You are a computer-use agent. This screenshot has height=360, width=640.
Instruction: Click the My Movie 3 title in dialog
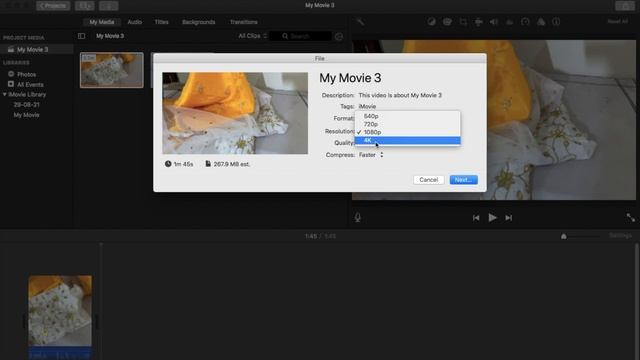(350, 78)
